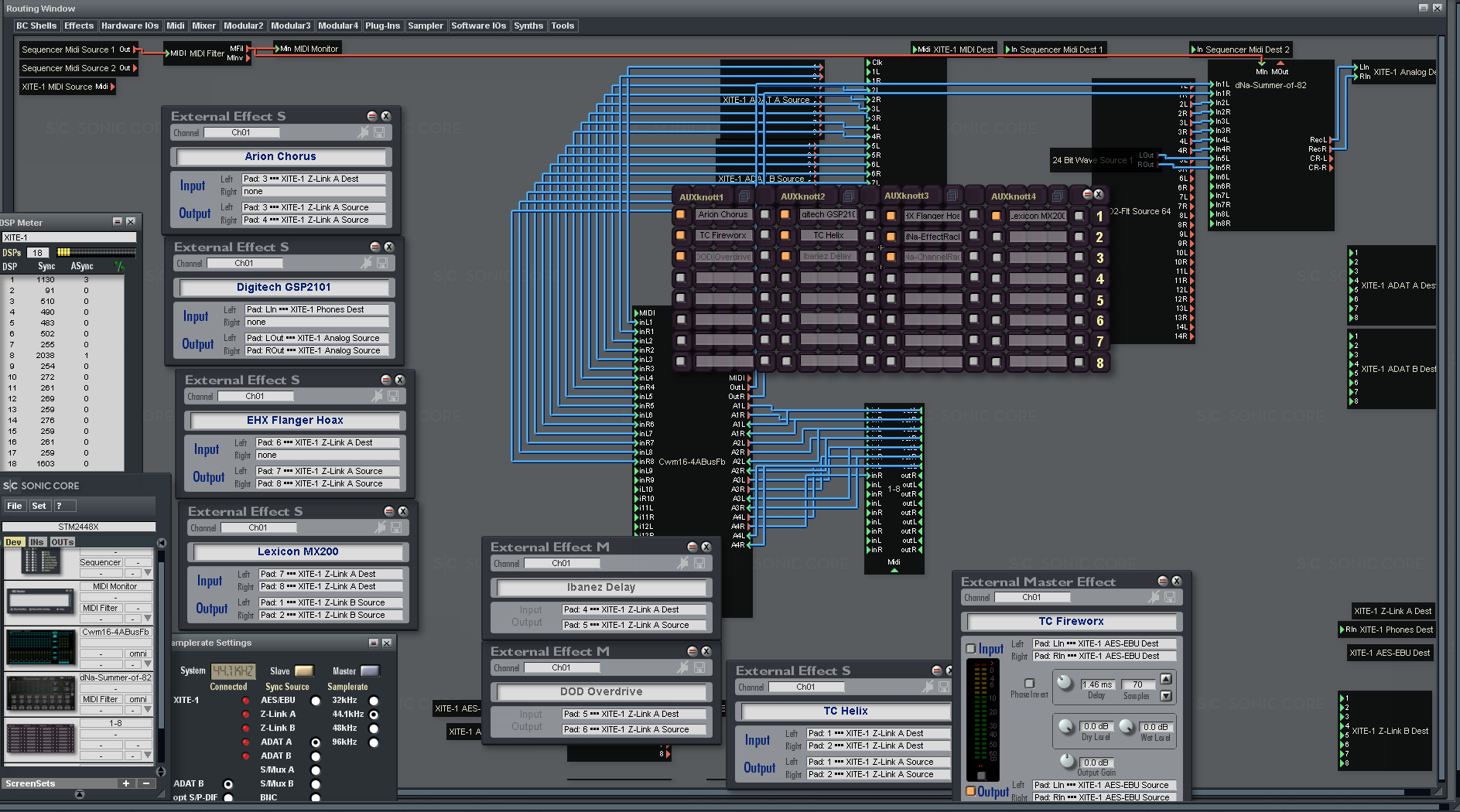
Task: Expand the dropdown arrow in the 1-8 device row
Action: coord(148,755)
